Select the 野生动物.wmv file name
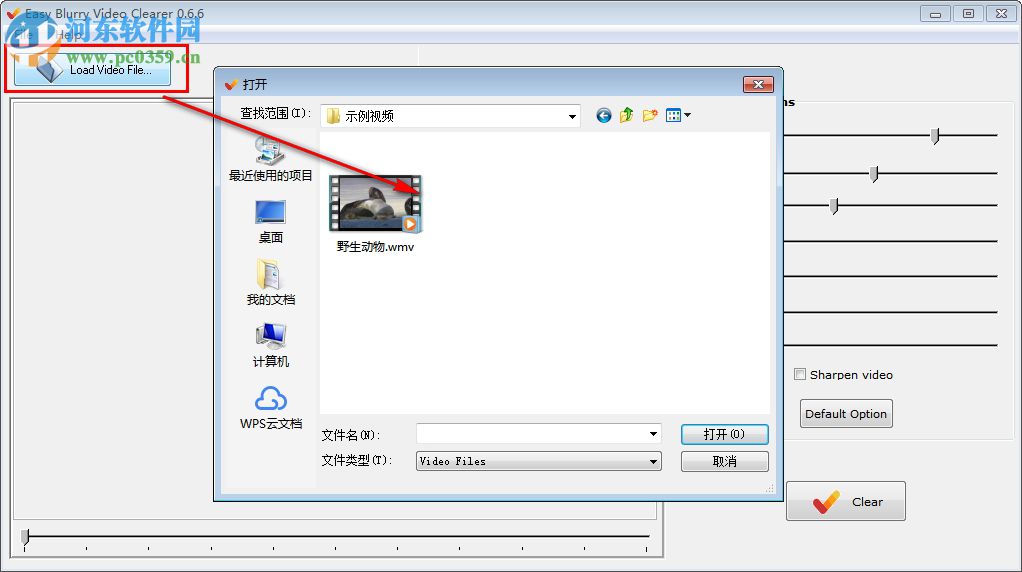 tap(375, 247)
